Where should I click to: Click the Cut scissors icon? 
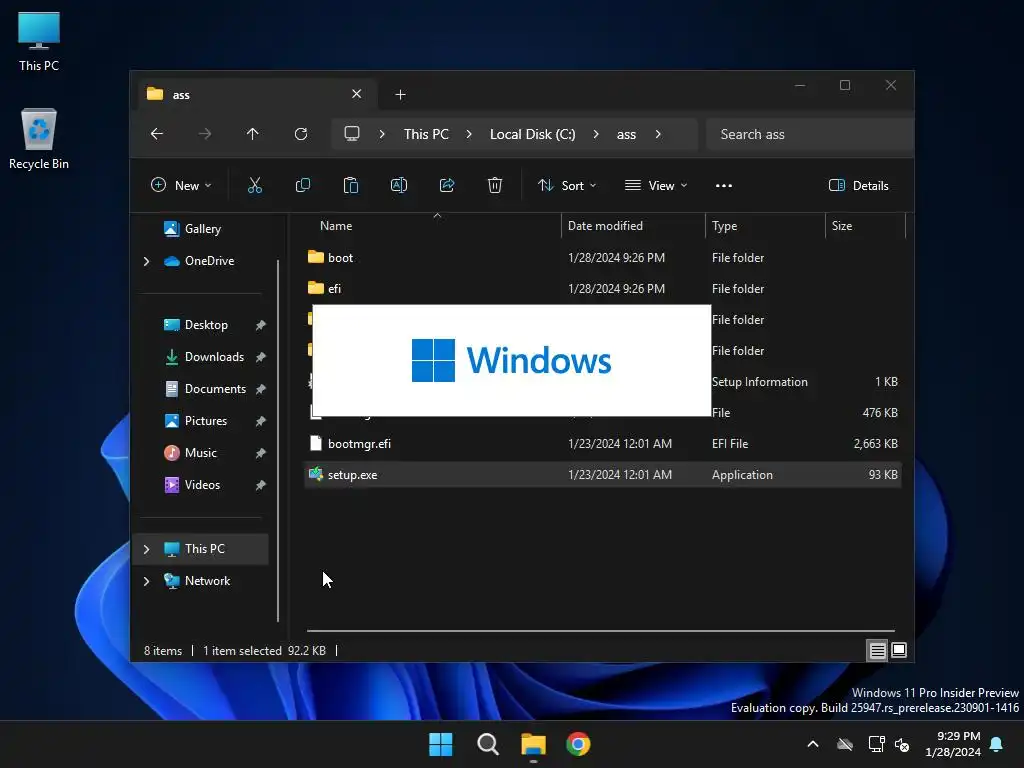pyautogui.click(x=255, y=185)
